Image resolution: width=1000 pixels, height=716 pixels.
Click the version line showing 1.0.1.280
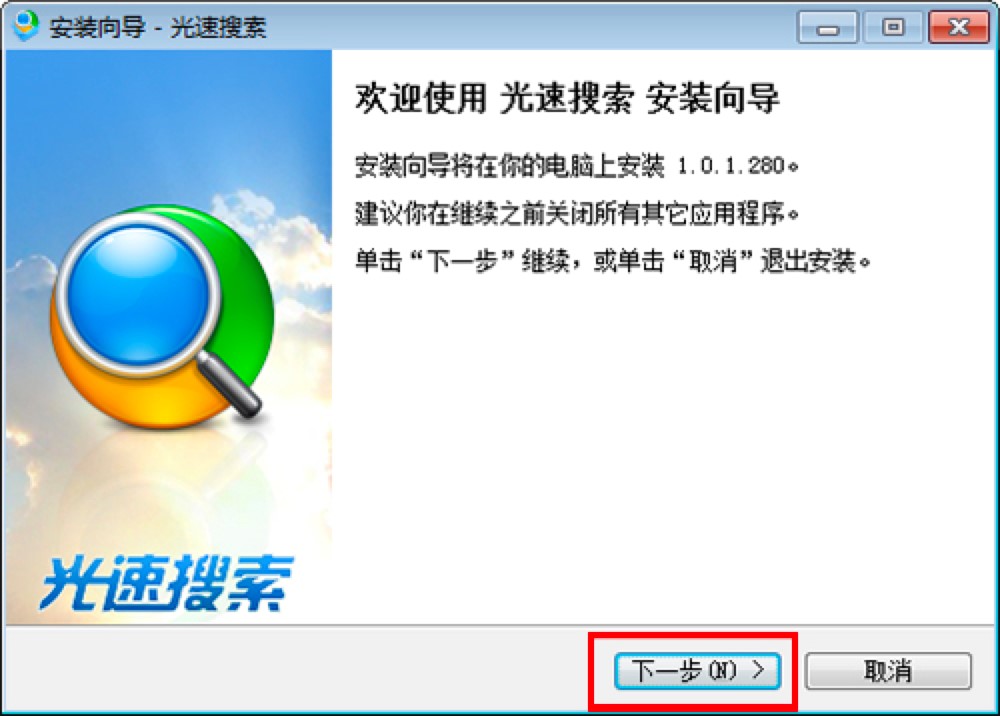pos(577,166)
